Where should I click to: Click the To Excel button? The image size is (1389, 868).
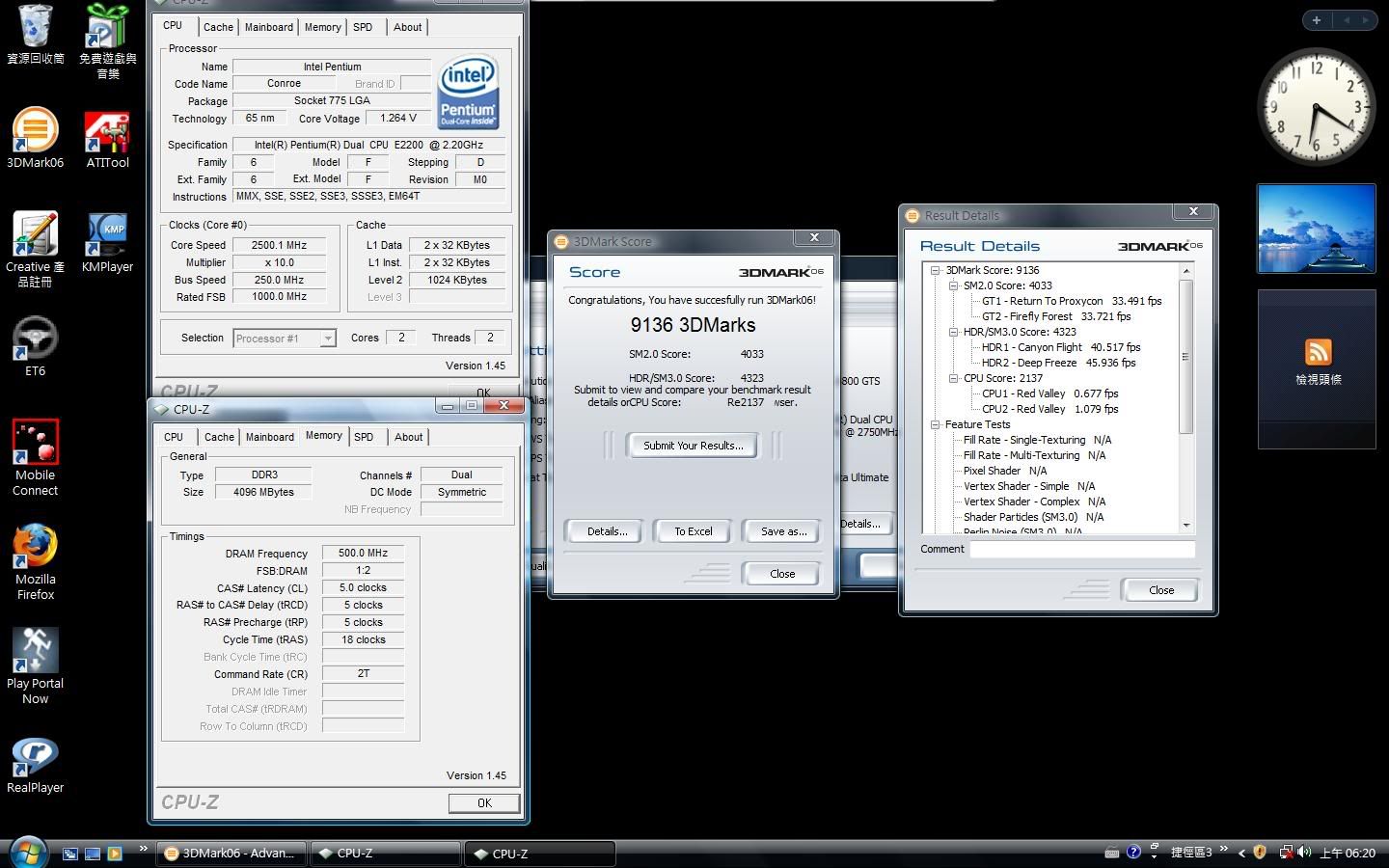pyautogui.click(x=693, y=531)
